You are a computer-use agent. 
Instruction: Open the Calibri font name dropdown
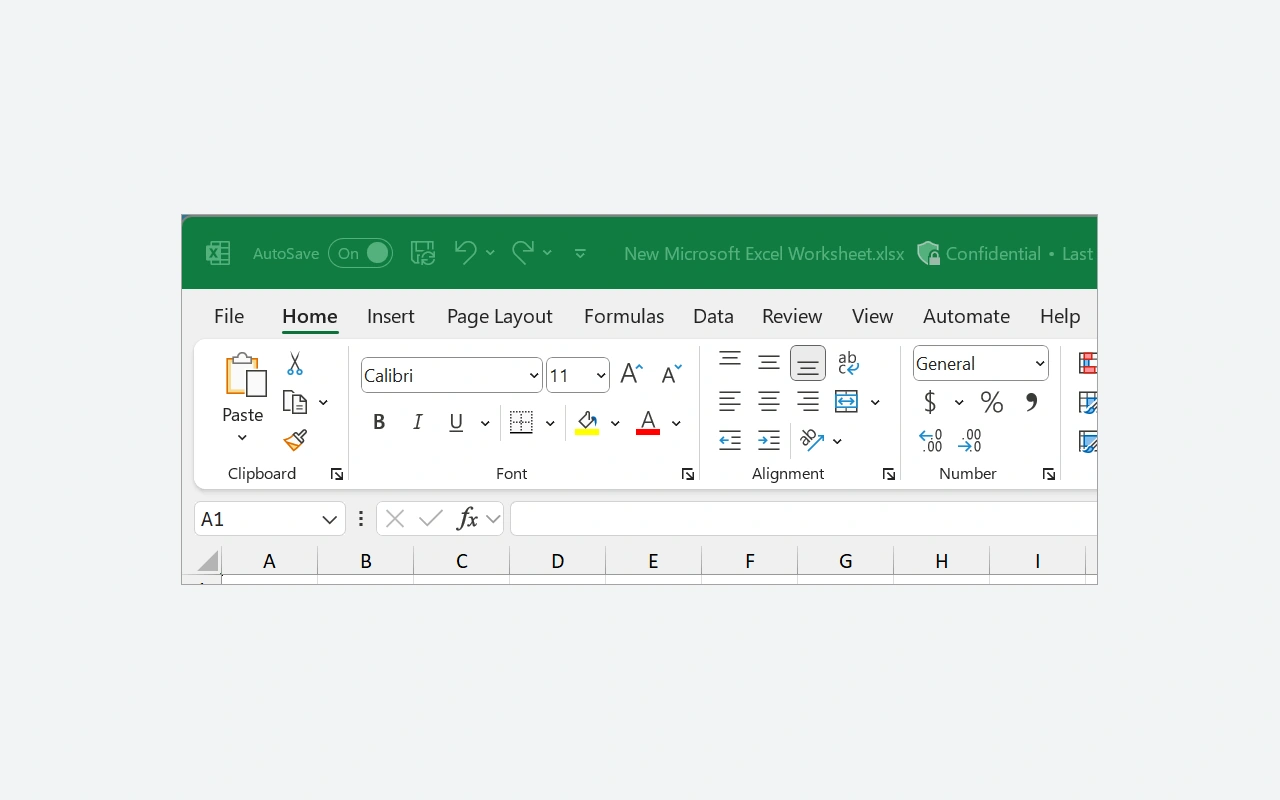534,376
